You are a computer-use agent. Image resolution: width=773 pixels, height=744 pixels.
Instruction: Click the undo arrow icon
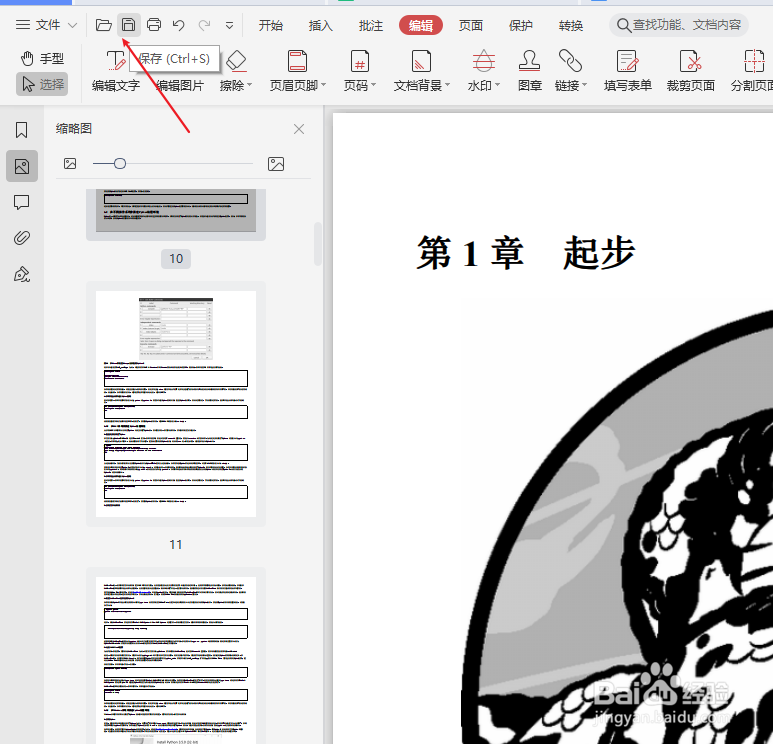(178, 25)
